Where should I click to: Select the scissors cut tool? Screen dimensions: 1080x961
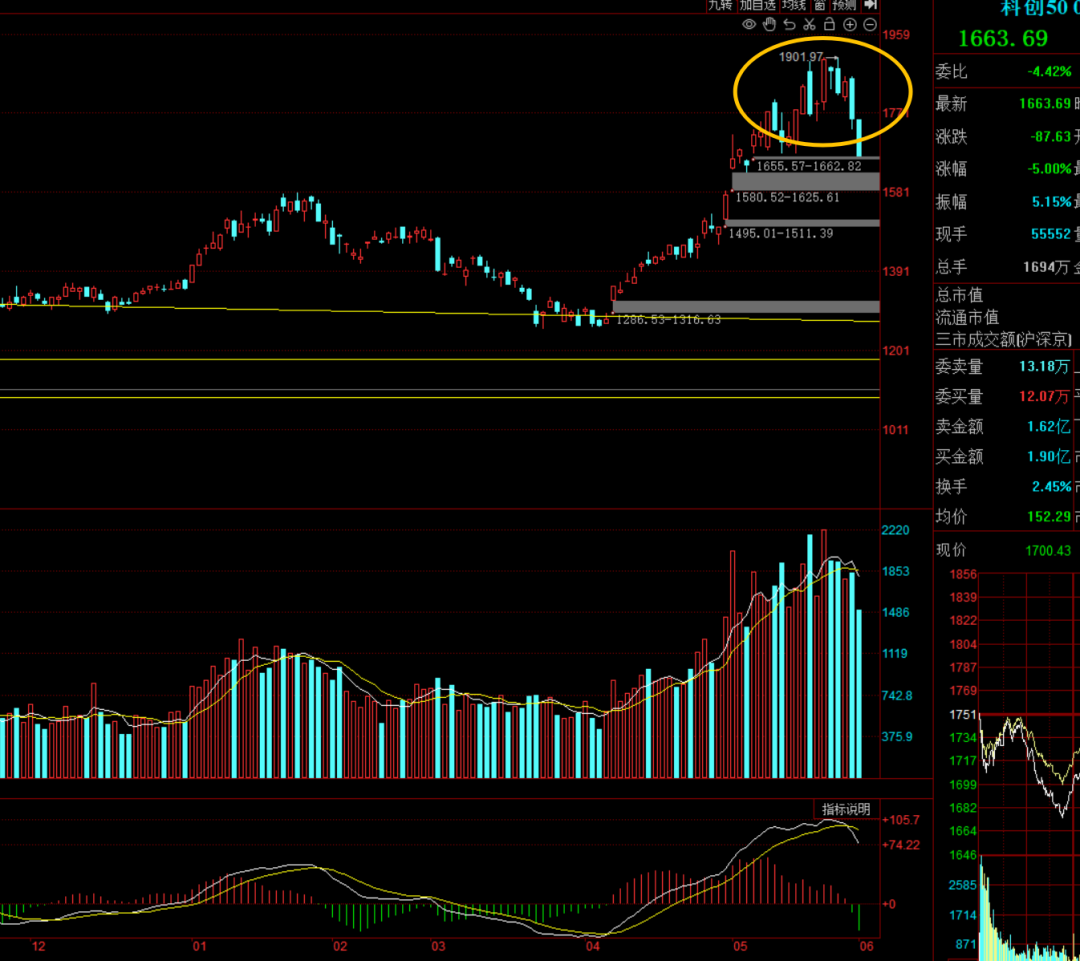click(809, 25)
